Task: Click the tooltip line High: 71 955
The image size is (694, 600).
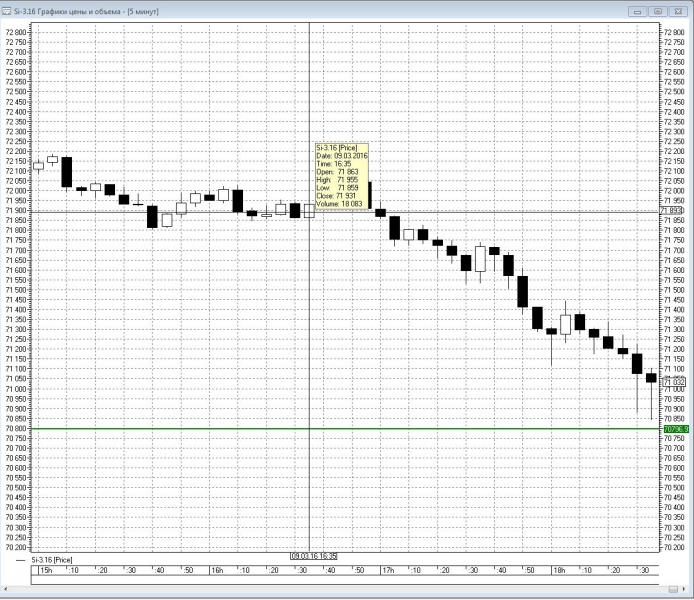Action: coord(337,180)
